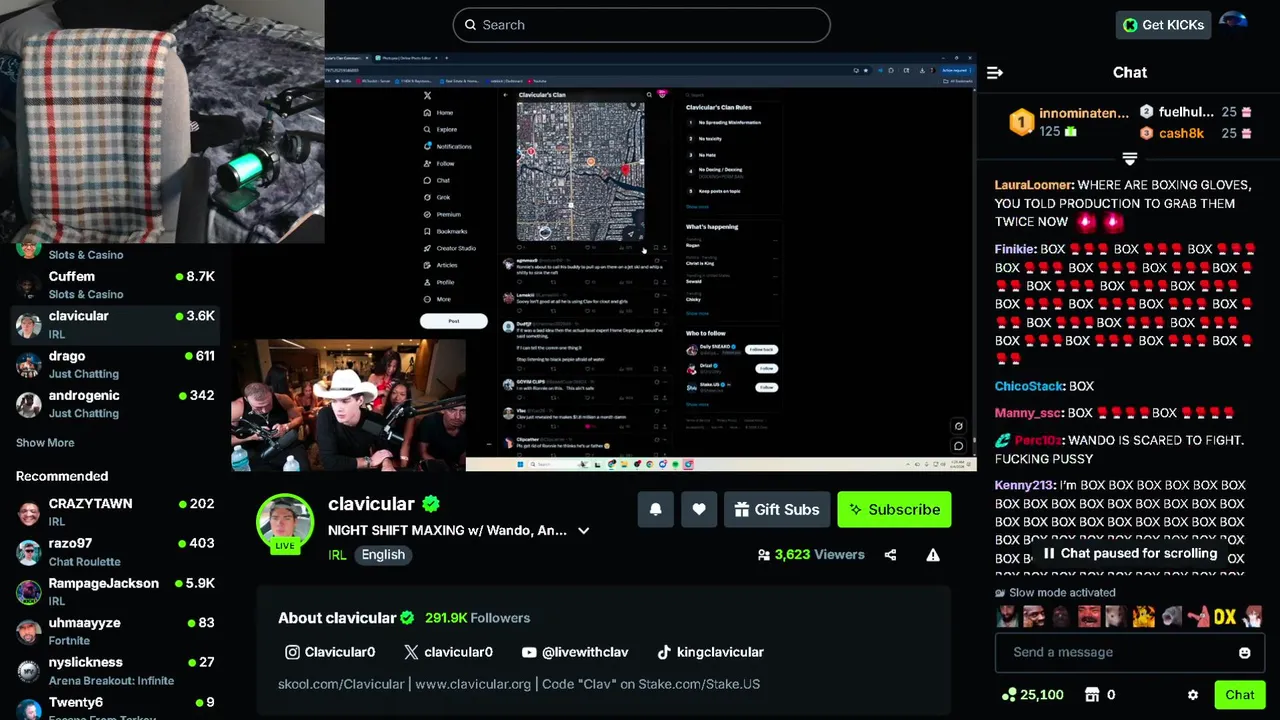1280x720 pixels.
Task: Click the Gift Subs button
Action: 777,509
